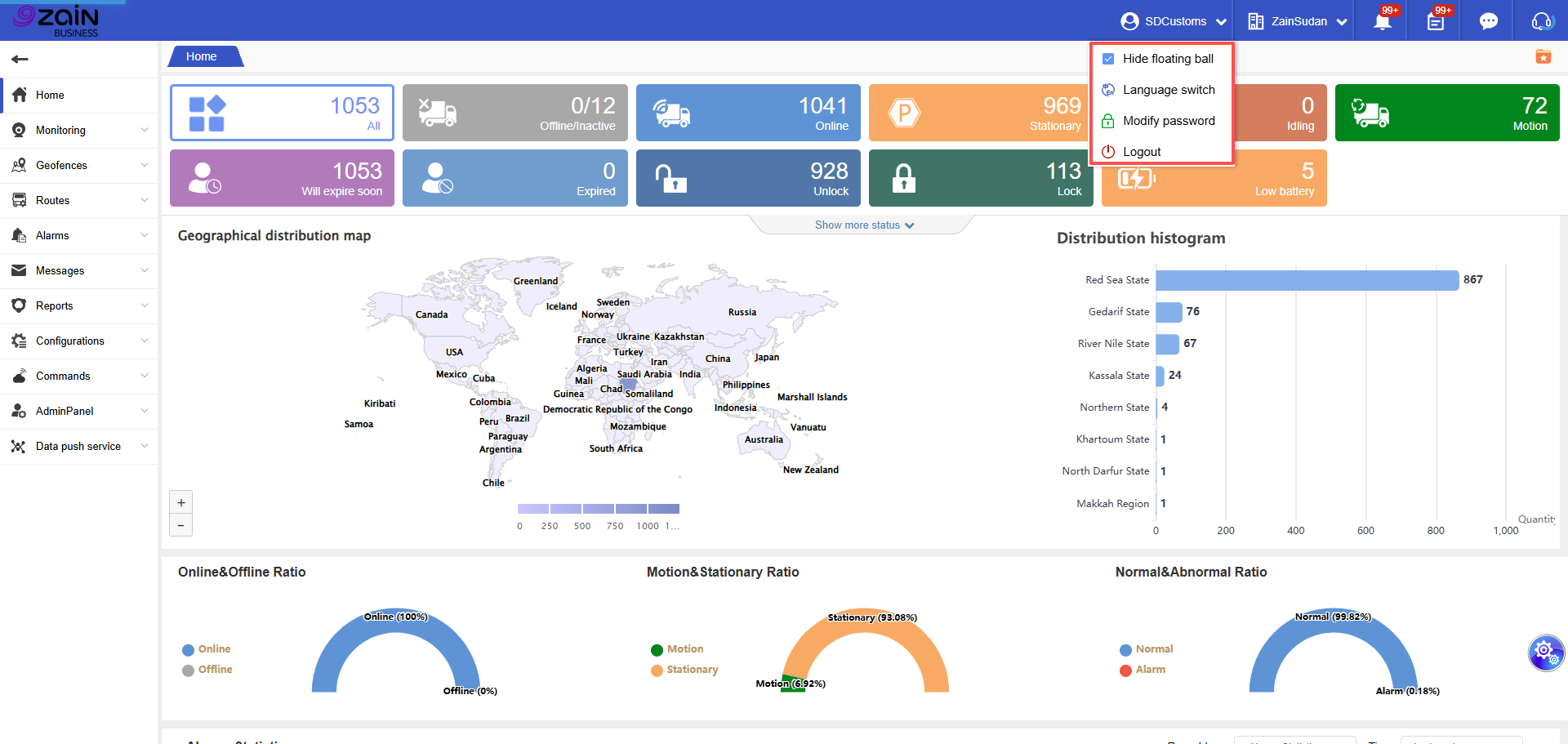This screenshot has height=744, width=1568.
Task: Click the map color scale legend bar
Action: point(598,509)
